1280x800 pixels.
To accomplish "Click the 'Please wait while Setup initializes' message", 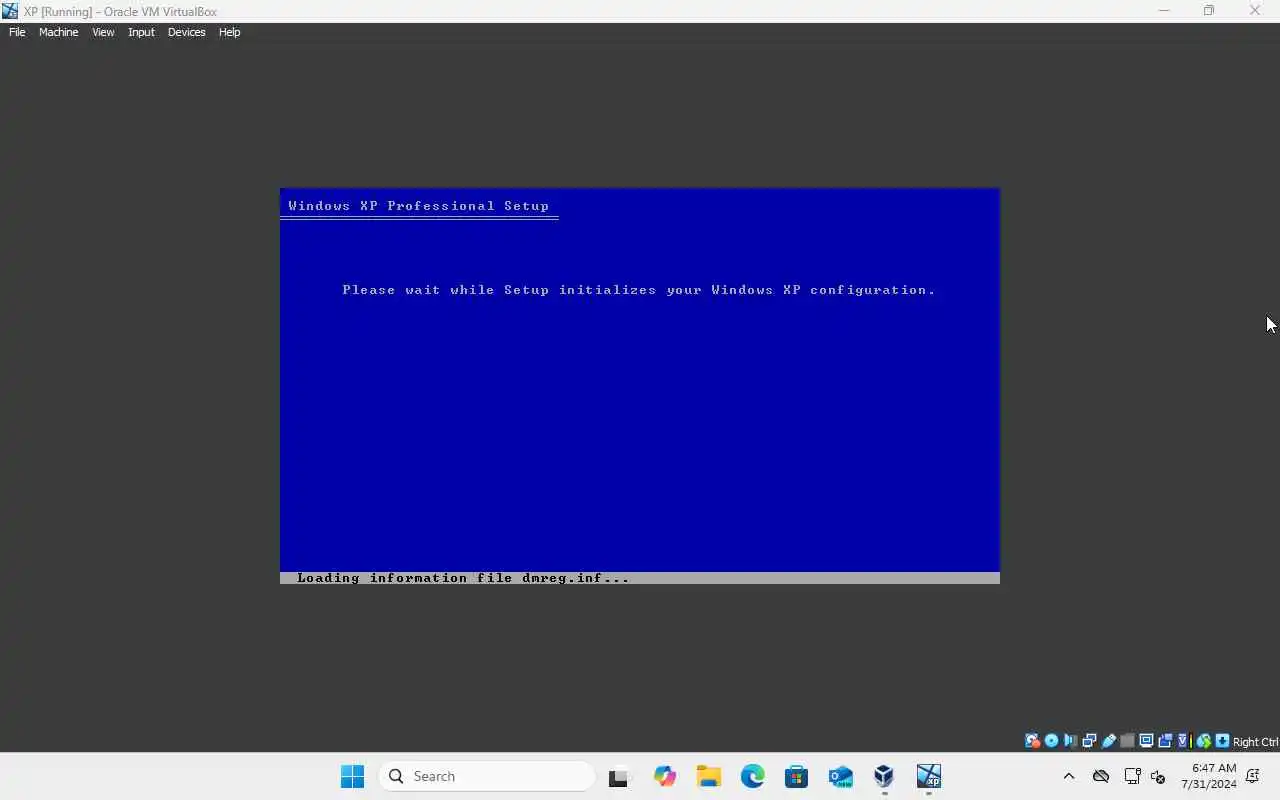I will (x=638, y=290).
